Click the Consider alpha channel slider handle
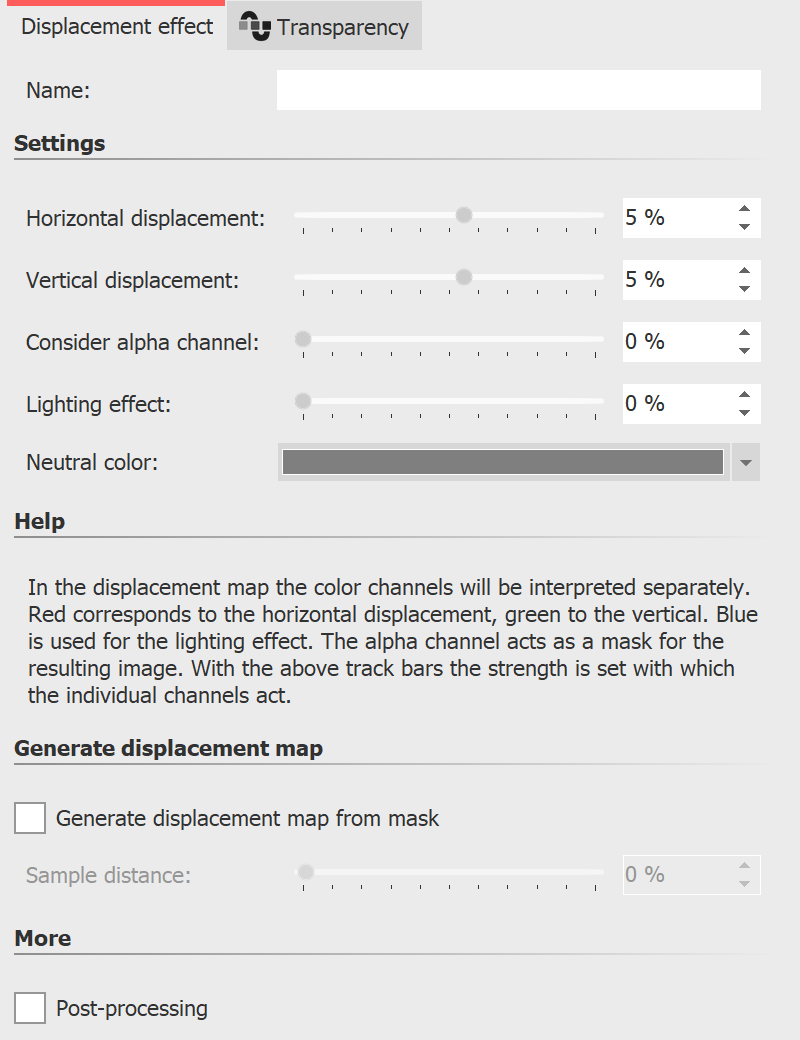 tap(302, 338)
